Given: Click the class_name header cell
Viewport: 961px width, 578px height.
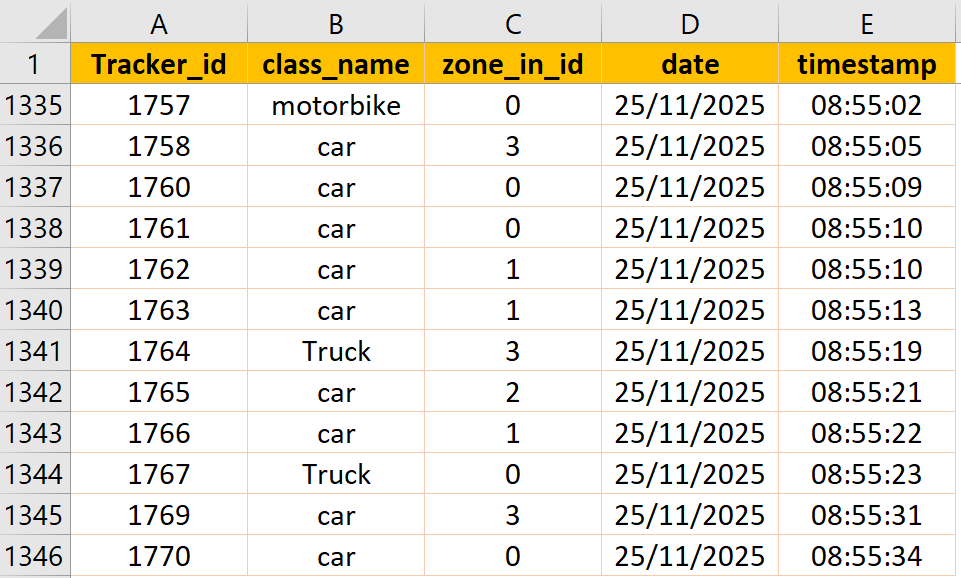Looking at the screenshot, I should (x=337, y=64).
